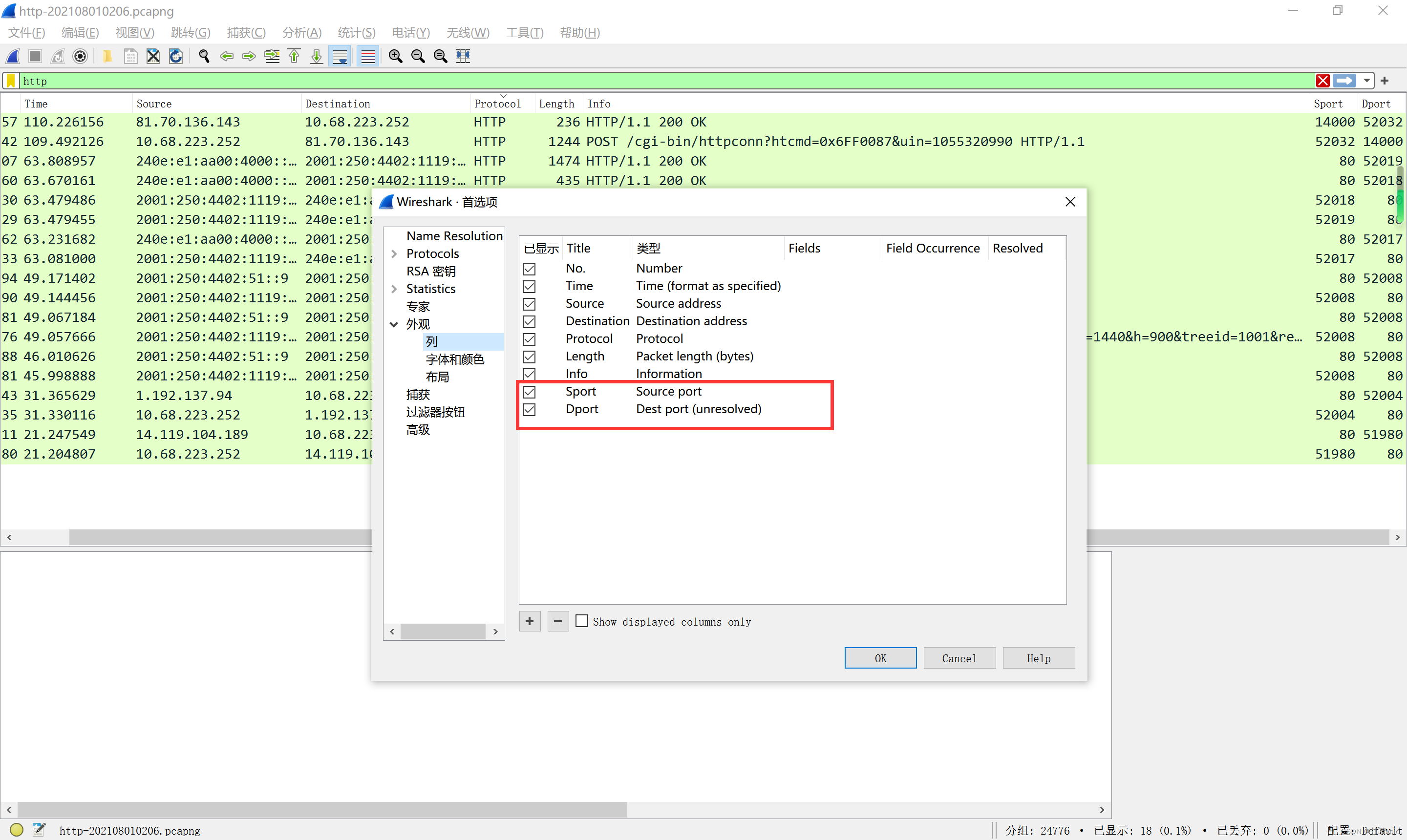
Task: Click the preferences tree horizontal scrollbar
Action: coord(443,631)
